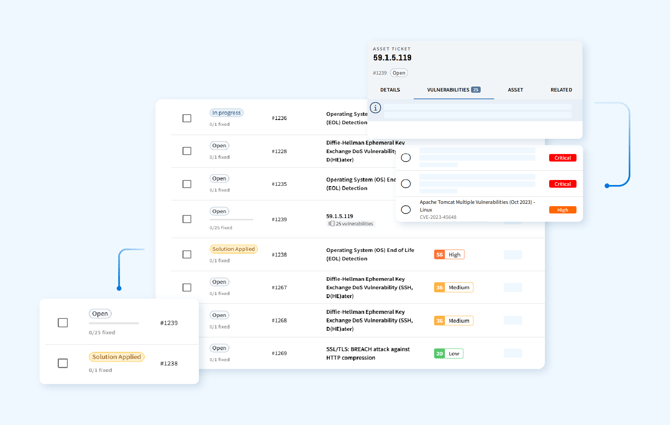Click the 56 High severity badge
Image resolution: width=670 pixels, height=425 pixels.
coord(449,255)
